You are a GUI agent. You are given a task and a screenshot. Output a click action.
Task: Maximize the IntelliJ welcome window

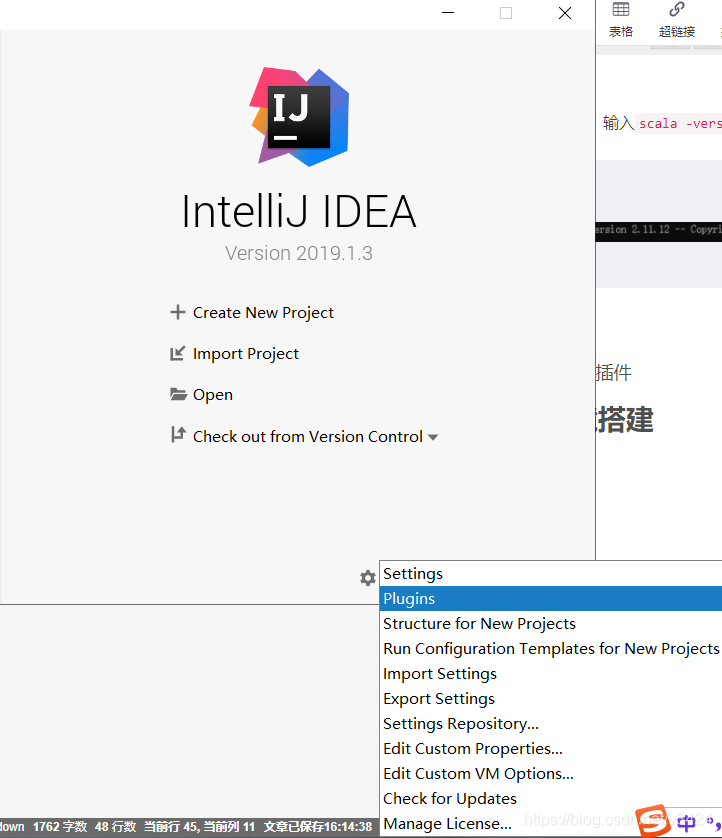tap(506, 12)
